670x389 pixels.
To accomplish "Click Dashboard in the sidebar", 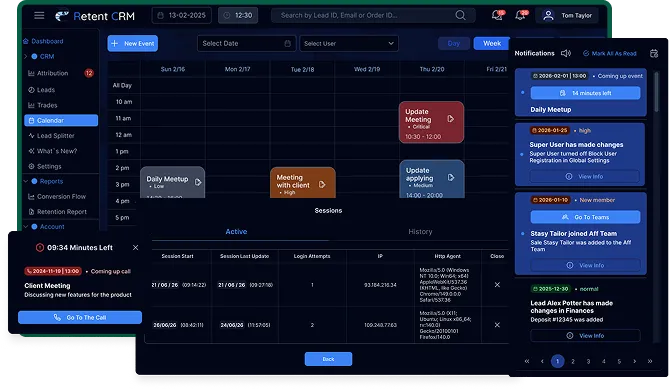I will pos(47,41).
